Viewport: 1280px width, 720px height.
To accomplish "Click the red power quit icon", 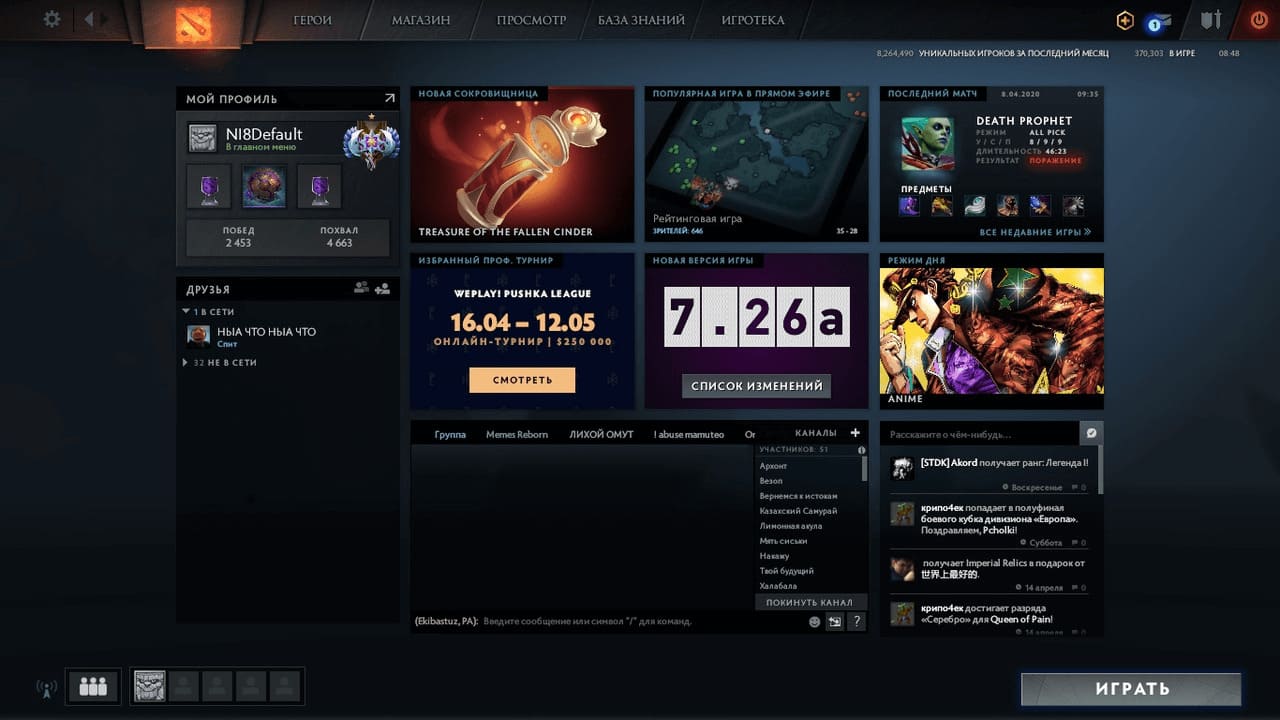I will click(x=1258, y=20).
